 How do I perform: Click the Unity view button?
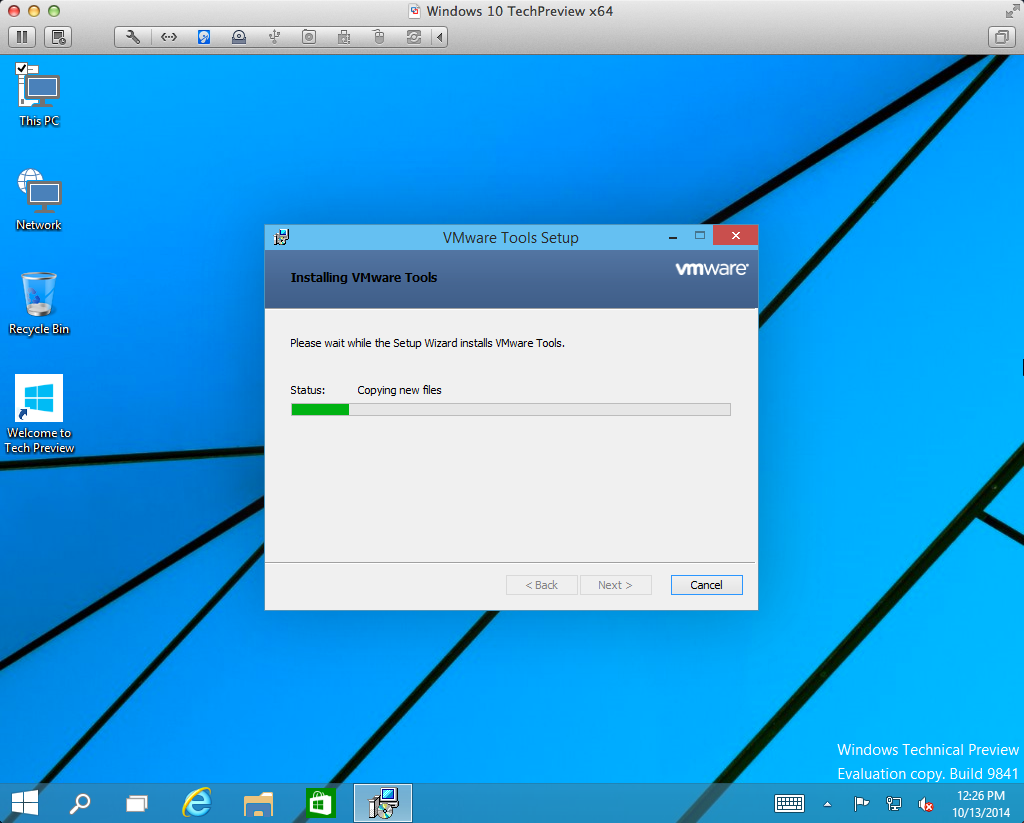click(1001, 37)
